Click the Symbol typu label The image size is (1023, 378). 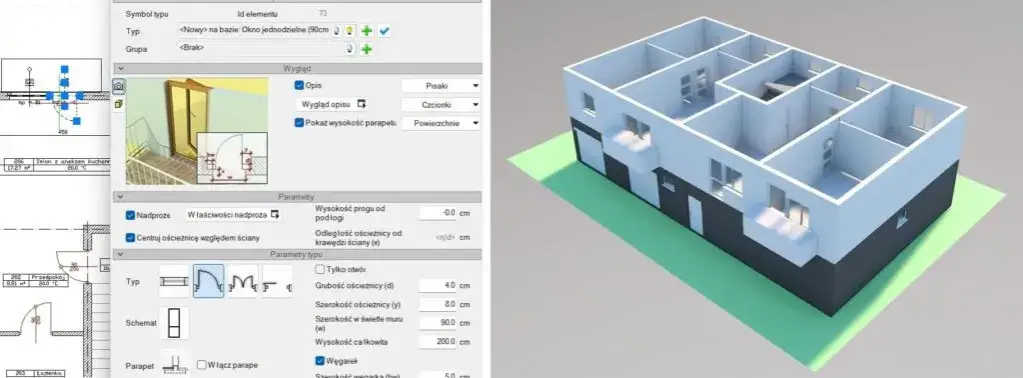[147, 14]
